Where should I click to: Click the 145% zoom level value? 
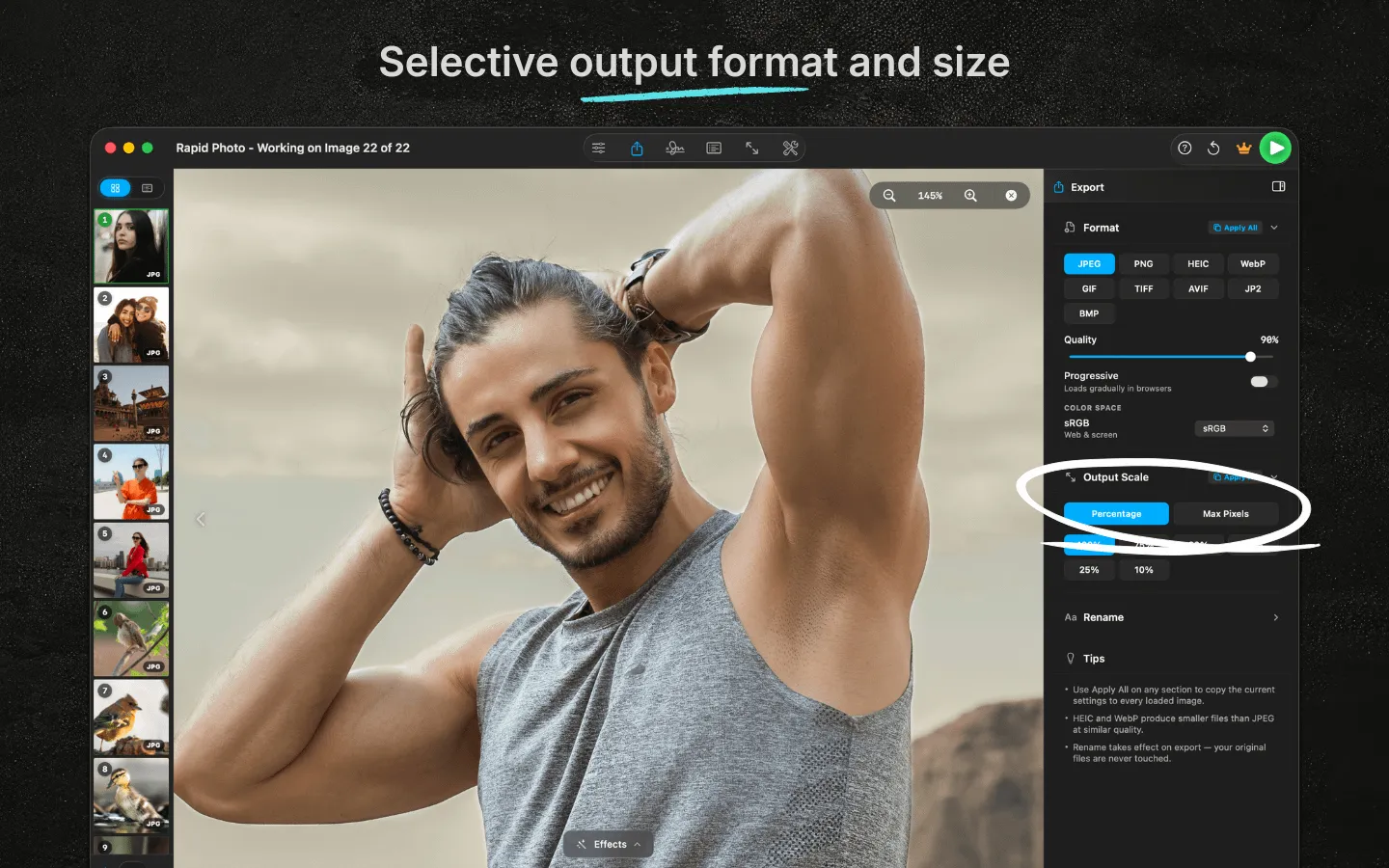(x=930, y=196)
